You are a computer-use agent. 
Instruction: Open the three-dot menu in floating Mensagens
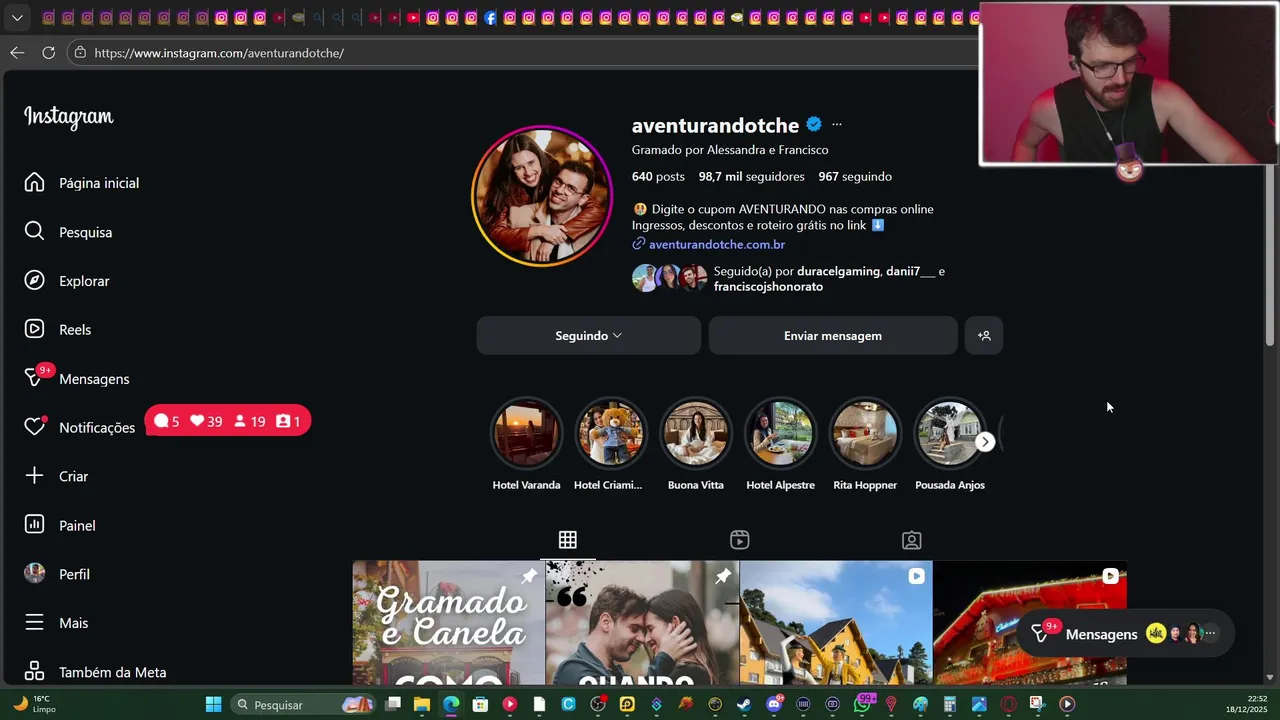coord(1211,633)
